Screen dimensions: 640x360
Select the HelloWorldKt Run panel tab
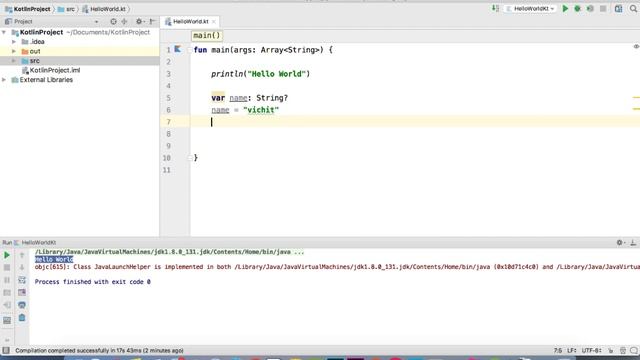pos(35,242)
